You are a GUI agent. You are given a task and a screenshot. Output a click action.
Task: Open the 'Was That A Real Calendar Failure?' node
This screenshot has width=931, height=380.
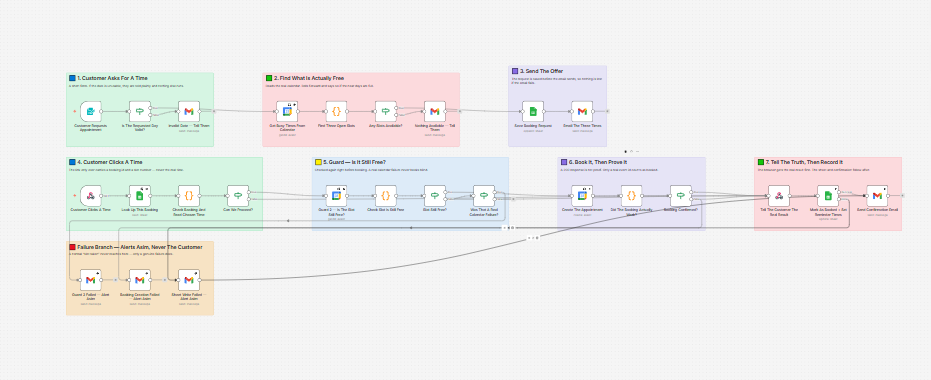(x=484, y=195)
